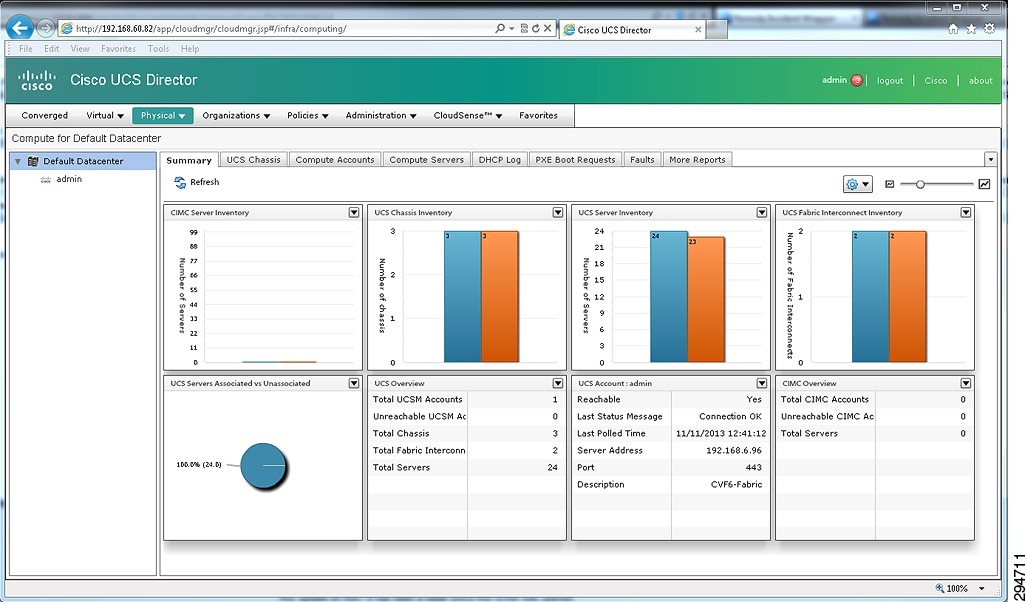Open UCS Servers Associated vs Unassociated menu
This screenshot has width=1026, height=602.
(354, 383)
